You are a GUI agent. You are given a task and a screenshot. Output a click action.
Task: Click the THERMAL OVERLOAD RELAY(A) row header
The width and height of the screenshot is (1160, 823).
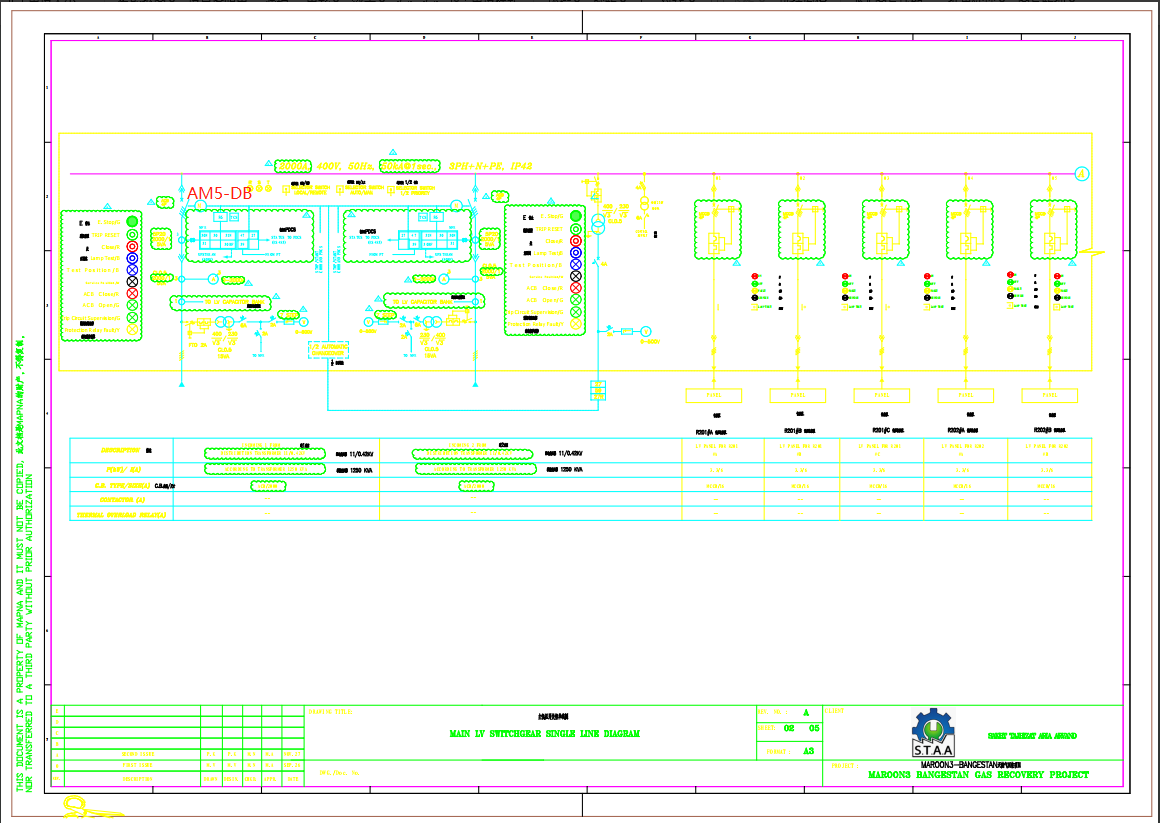tap(121, 514)
